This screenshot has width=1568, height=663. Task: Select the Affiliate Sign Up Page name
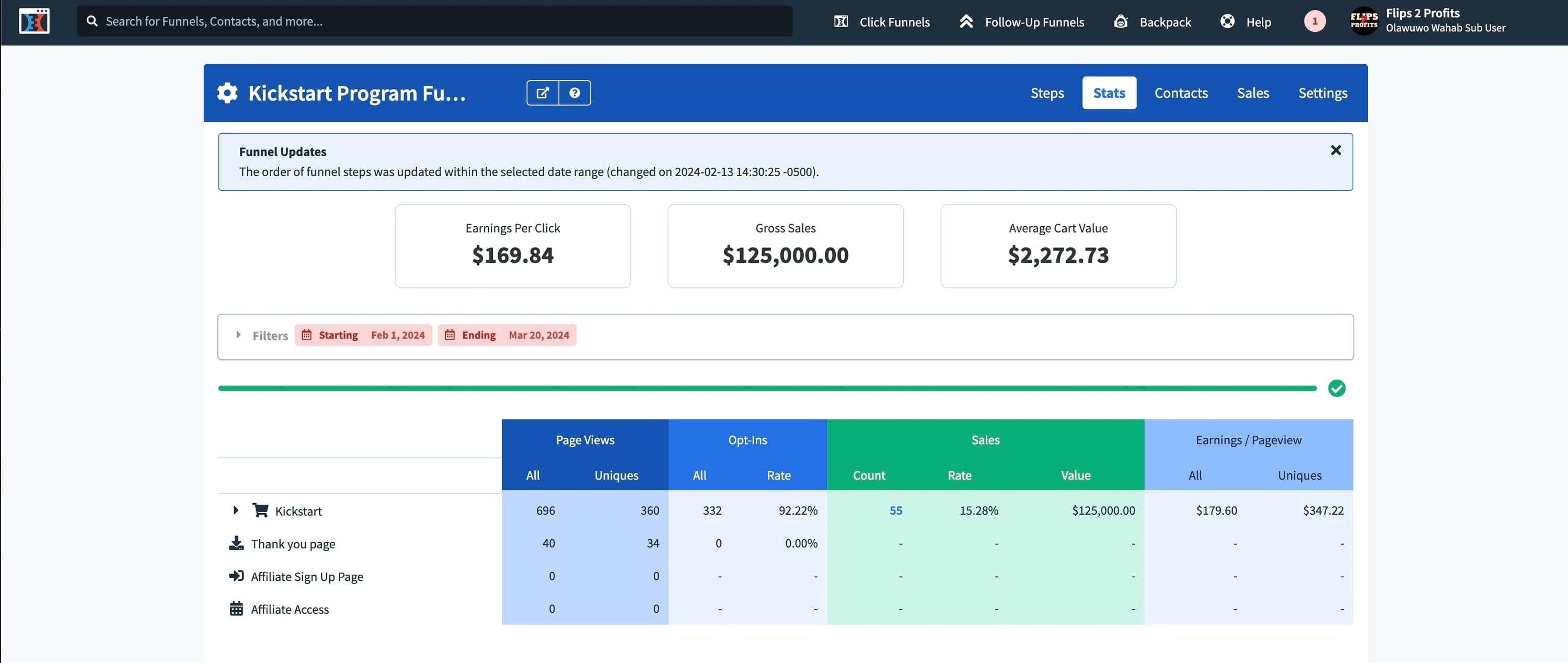coord(307,577)
